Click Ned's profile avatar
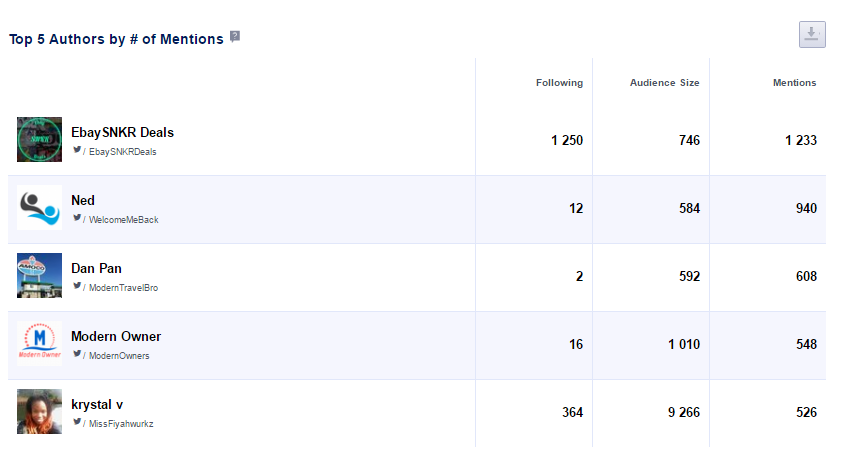 coord(39,207)
